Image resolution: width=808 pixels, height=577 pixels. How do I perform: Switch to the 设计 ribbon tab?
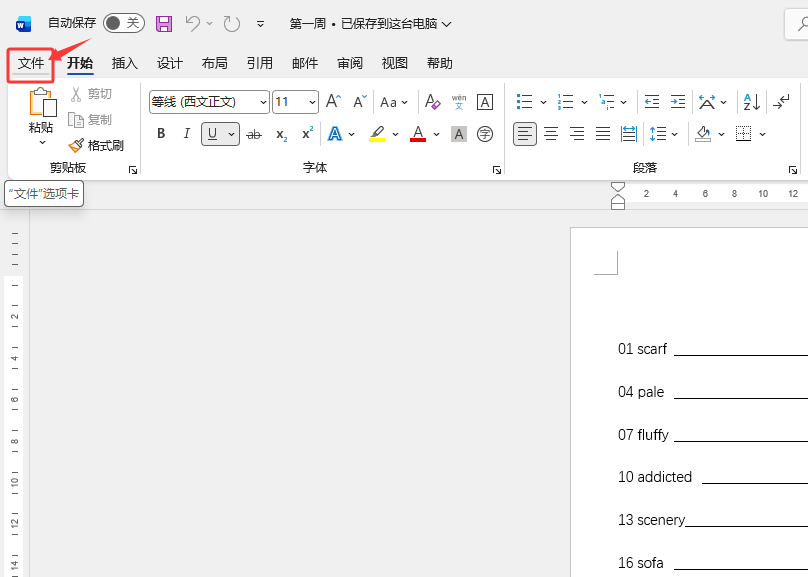click(x=170, y=64)
